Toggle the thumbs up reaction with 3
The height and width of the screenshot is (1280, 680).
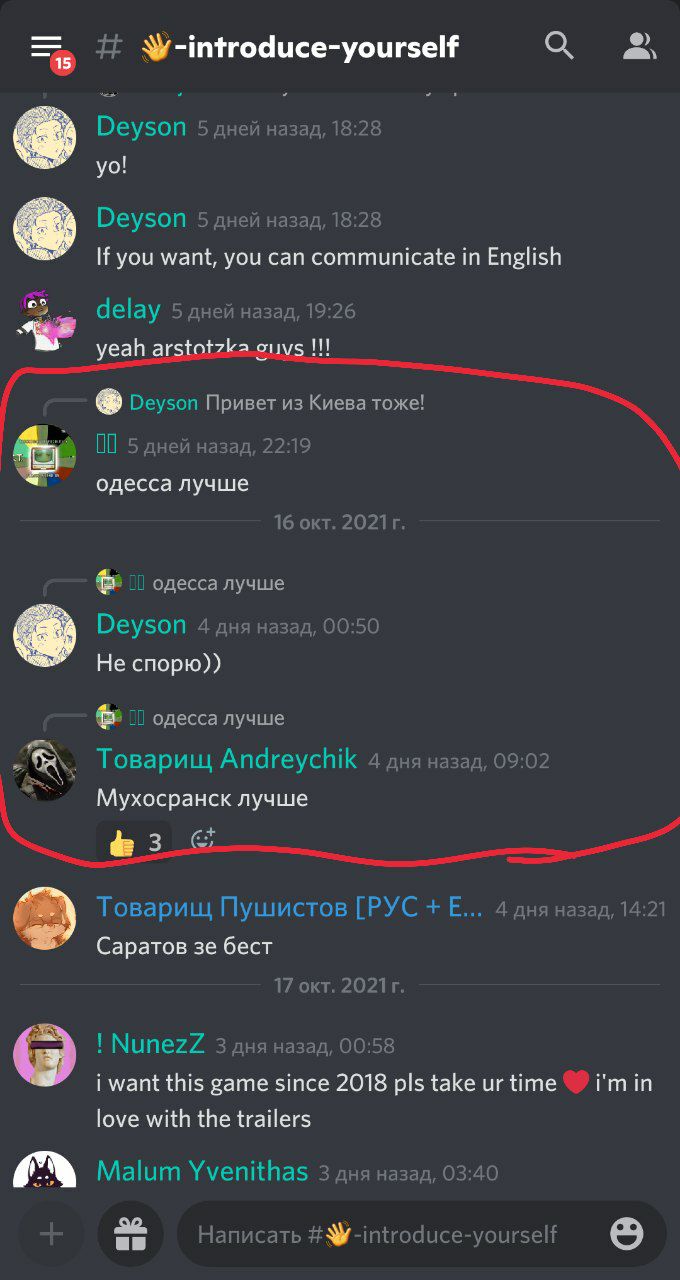134,842
